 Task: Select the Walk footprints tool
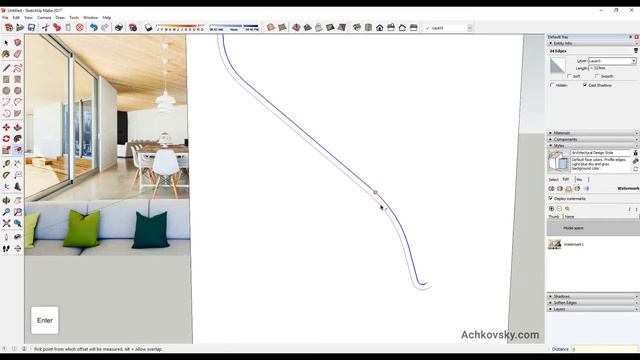click(x=6, y=248)
